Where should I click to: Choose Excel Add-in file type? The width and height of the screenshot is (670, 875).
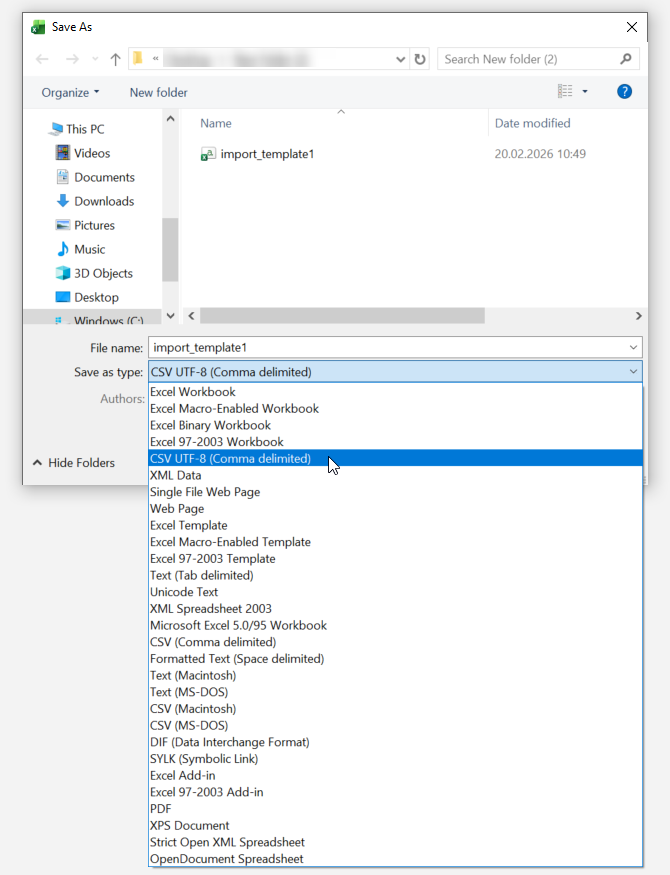[x=396, y=776]
